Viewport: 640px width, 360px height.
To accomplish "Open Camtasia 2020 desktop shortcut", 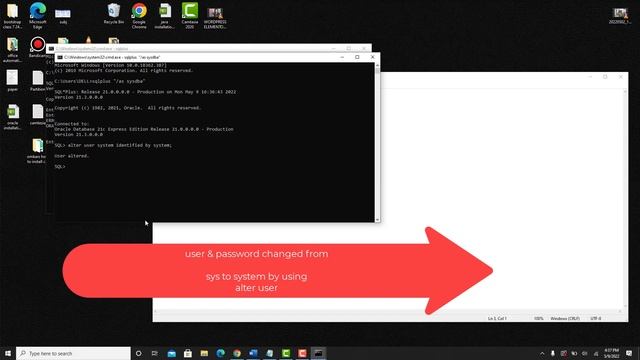I will (x=190, y=16).
